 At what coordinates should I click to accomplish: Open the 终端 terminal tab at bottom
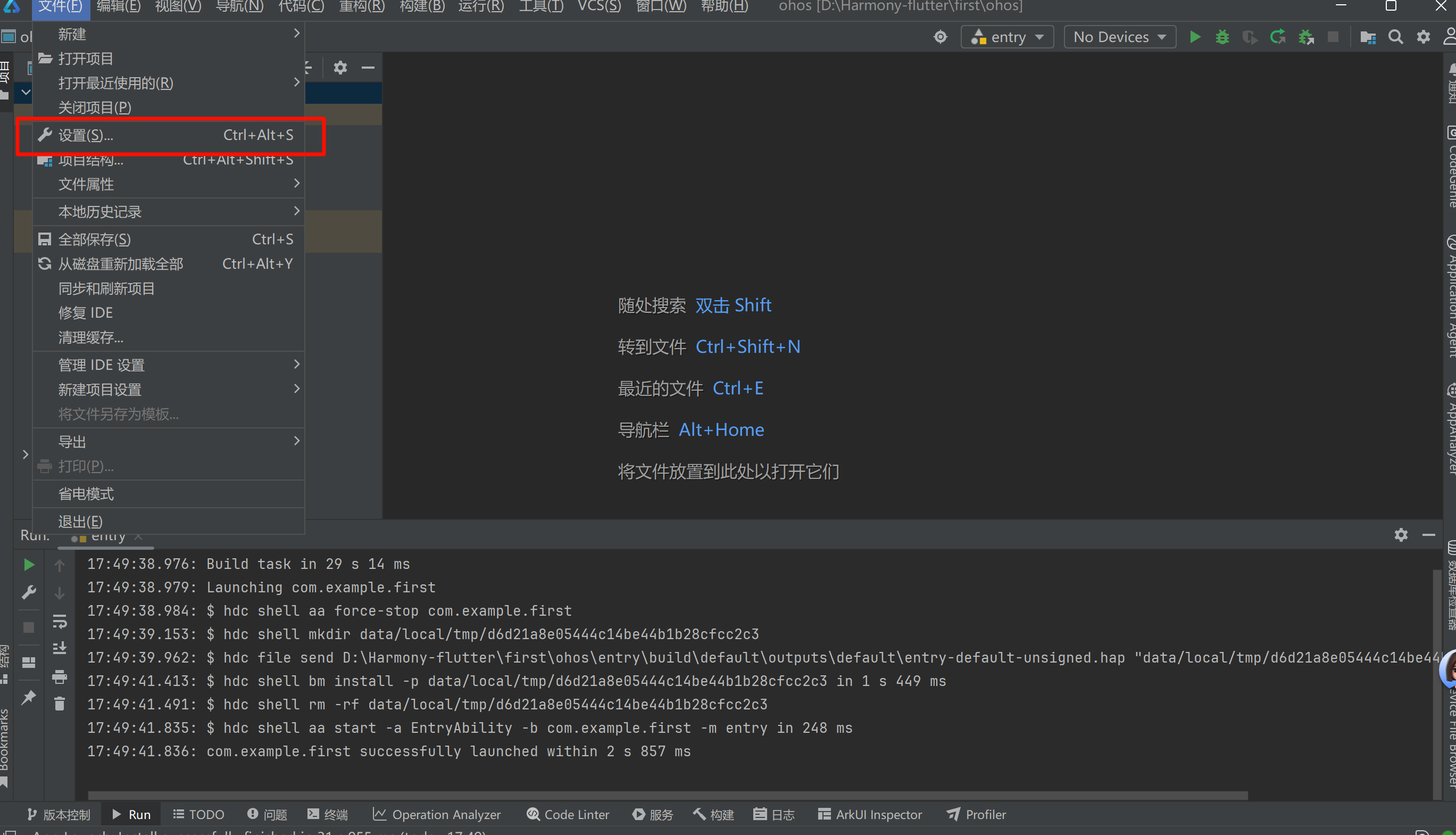point(328,814)
